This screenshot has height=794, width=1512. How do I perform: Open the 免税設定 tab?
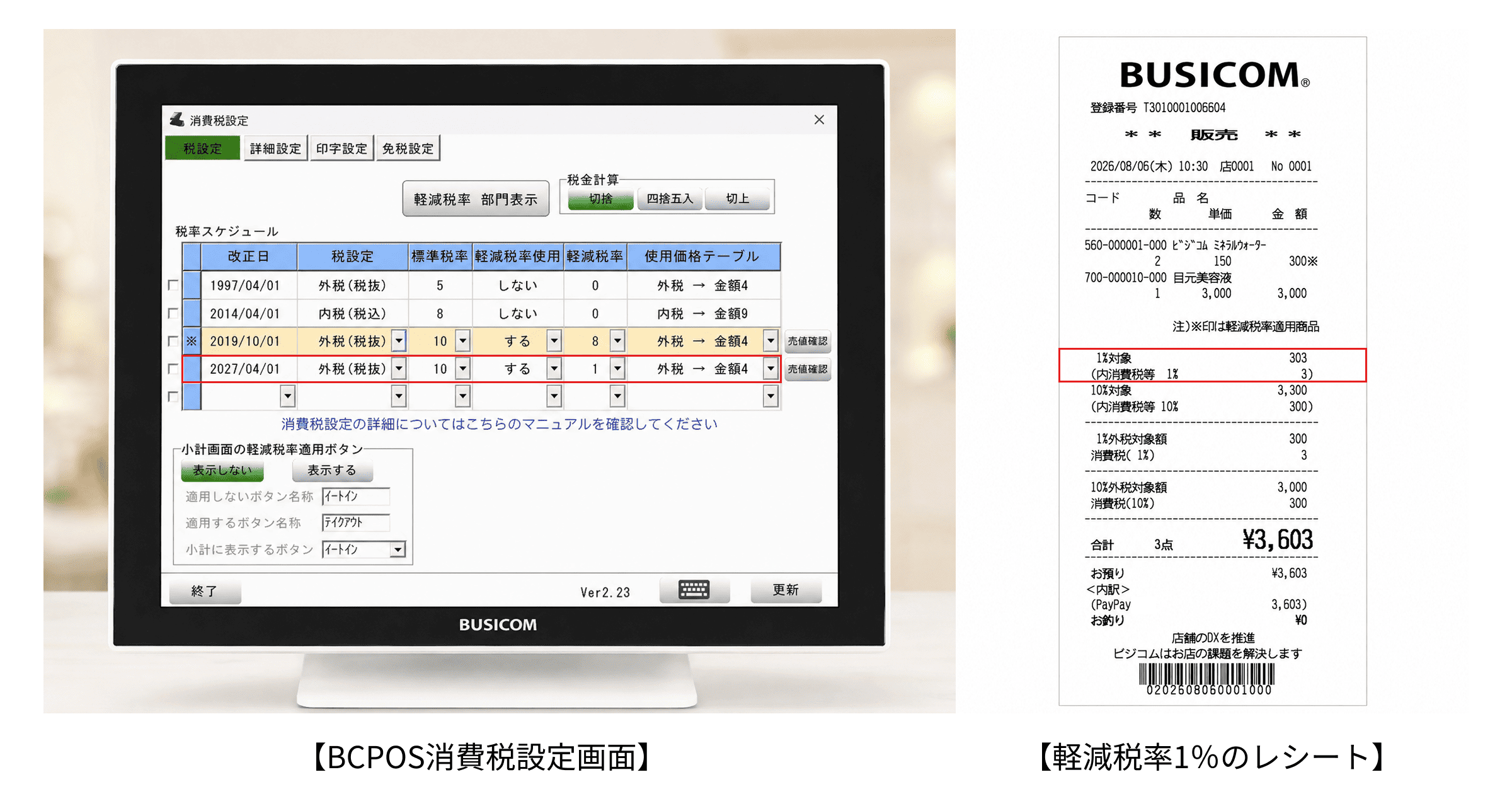408,149
